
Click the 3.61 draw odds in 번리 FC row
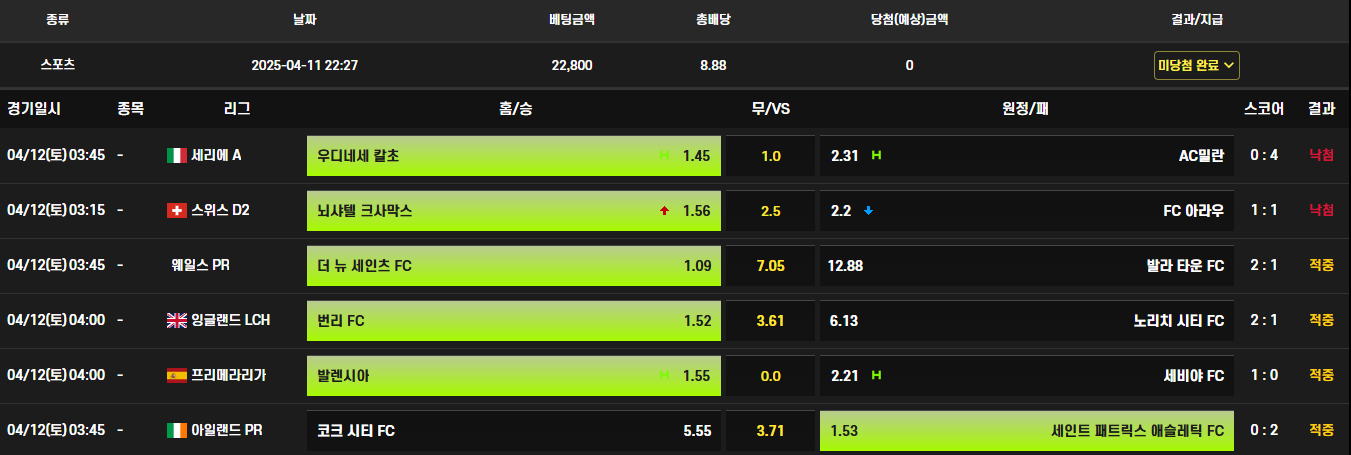coord(770,321)
